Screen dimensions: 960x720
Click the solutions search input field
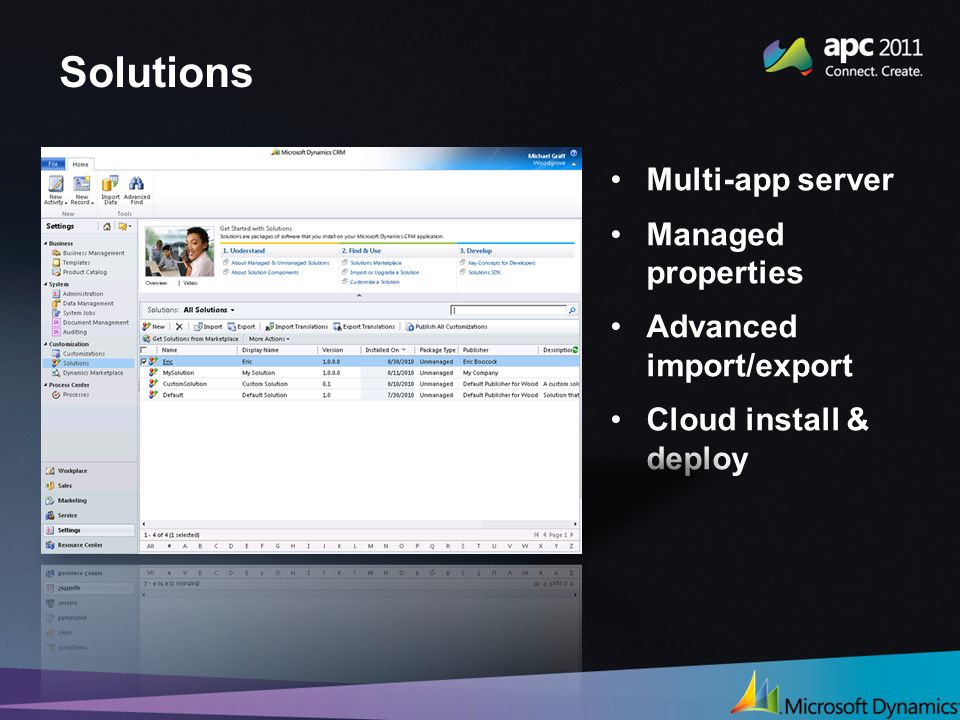[x=508, y=310]
